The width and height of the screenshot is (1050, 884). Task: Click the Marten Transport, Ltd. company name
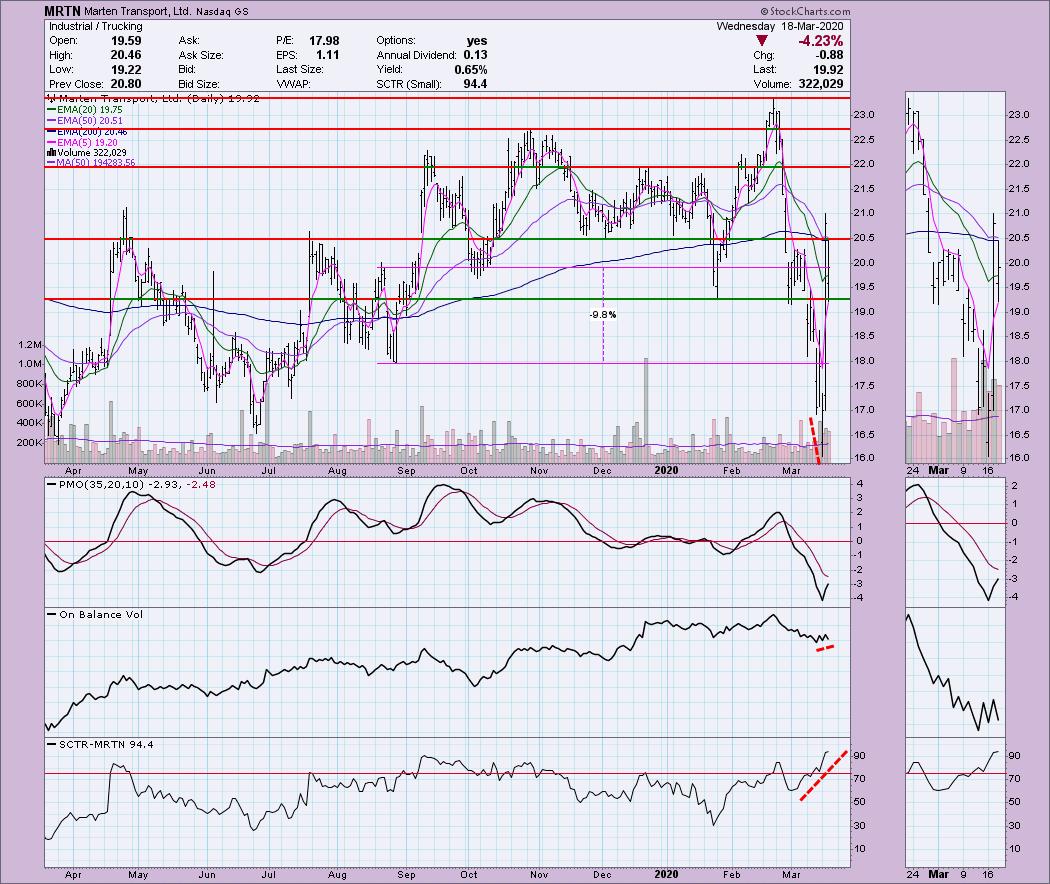pyautogui.click(x=139, y=11)
